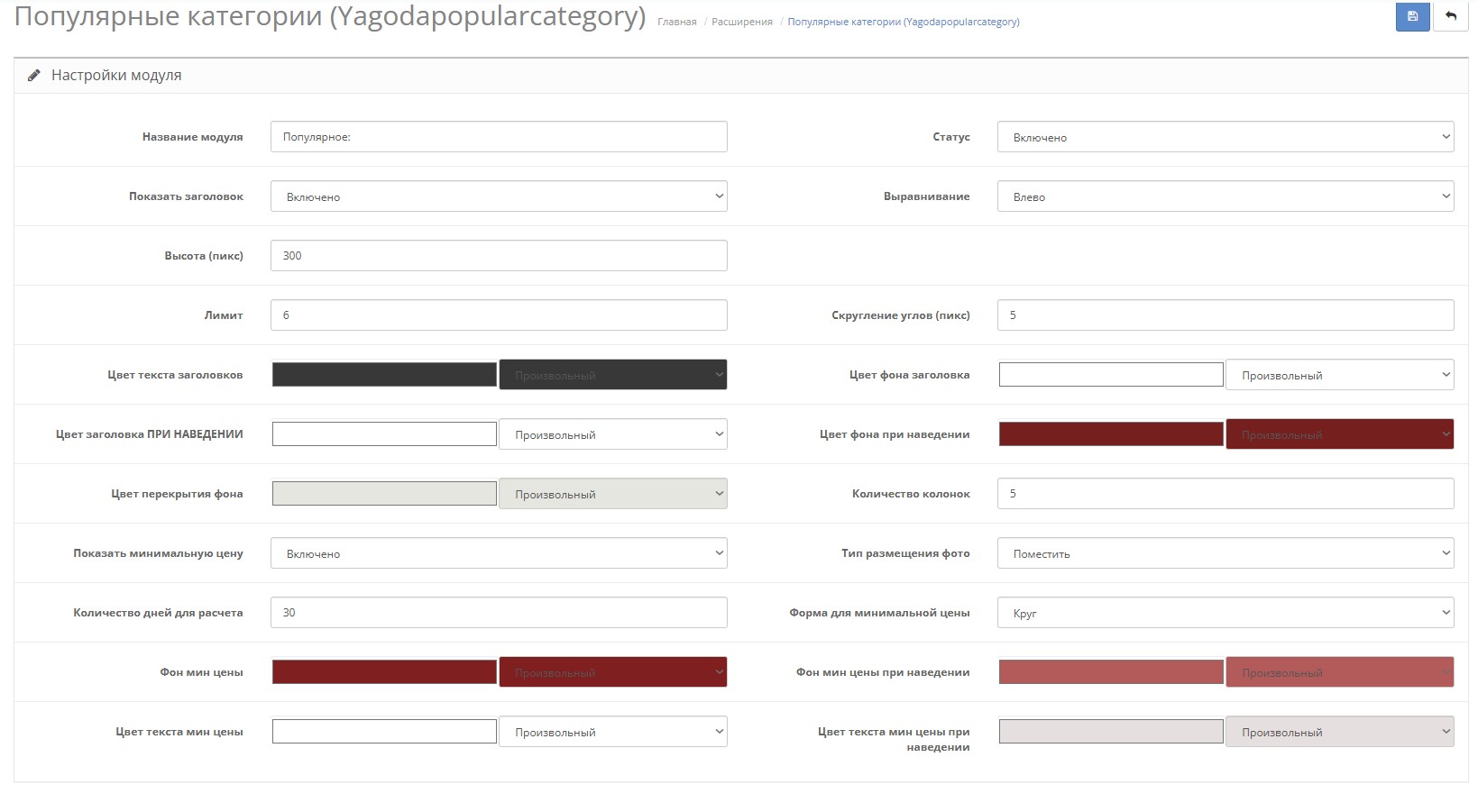Image resolution: width=1478 pixels, height=812 pixels.
Task: Select the Фон мин цены color field
Action: [384, 672]
